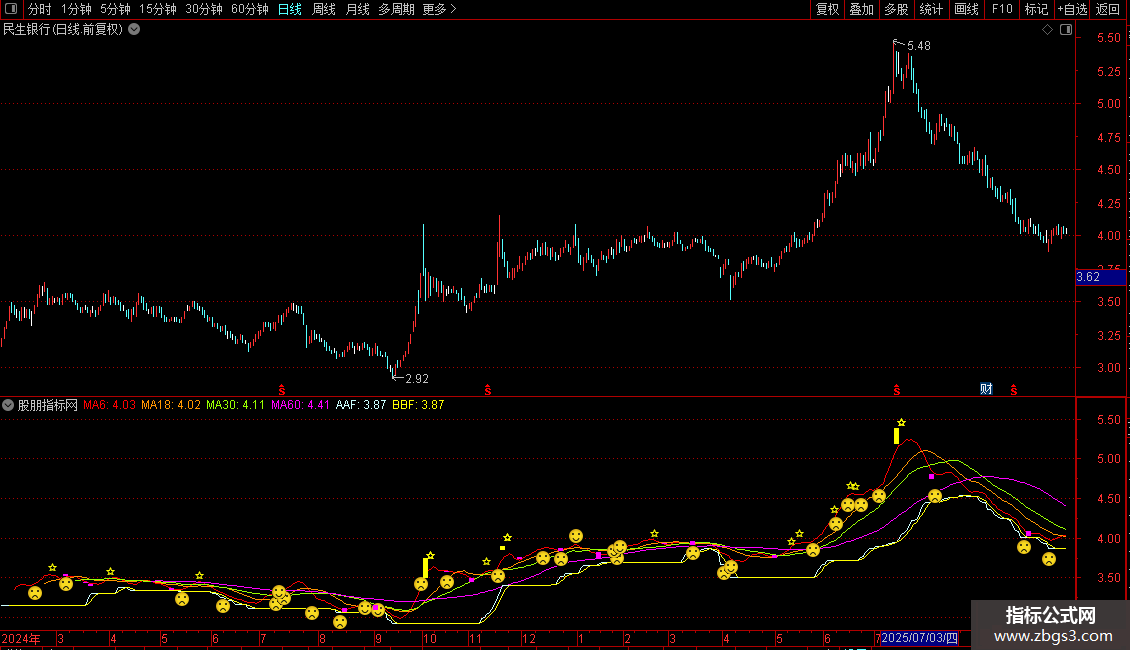Click the 叠加 overlay button
1130x650 pixels.
click(861, 9)
